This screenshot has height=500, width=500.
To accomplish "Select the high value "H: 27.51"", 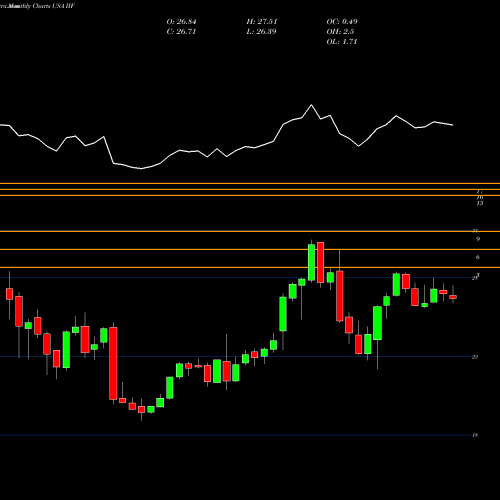I will coord(262,22).
